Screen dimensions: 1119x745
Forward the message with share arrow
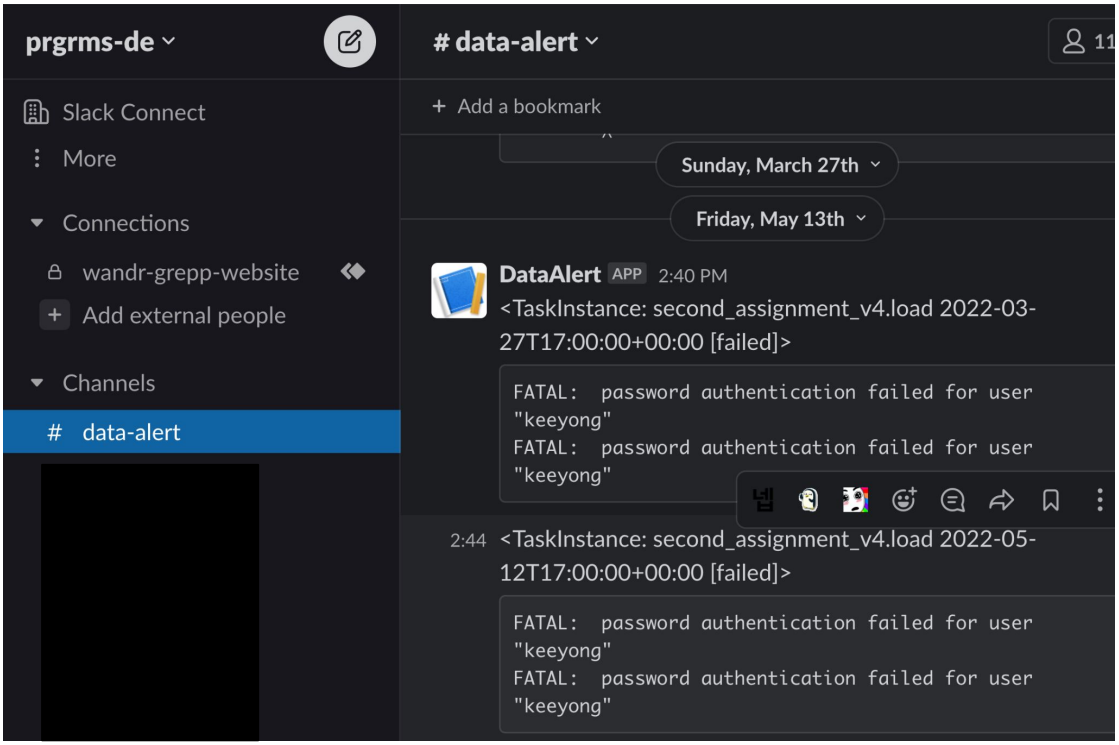pos(1001,500)
